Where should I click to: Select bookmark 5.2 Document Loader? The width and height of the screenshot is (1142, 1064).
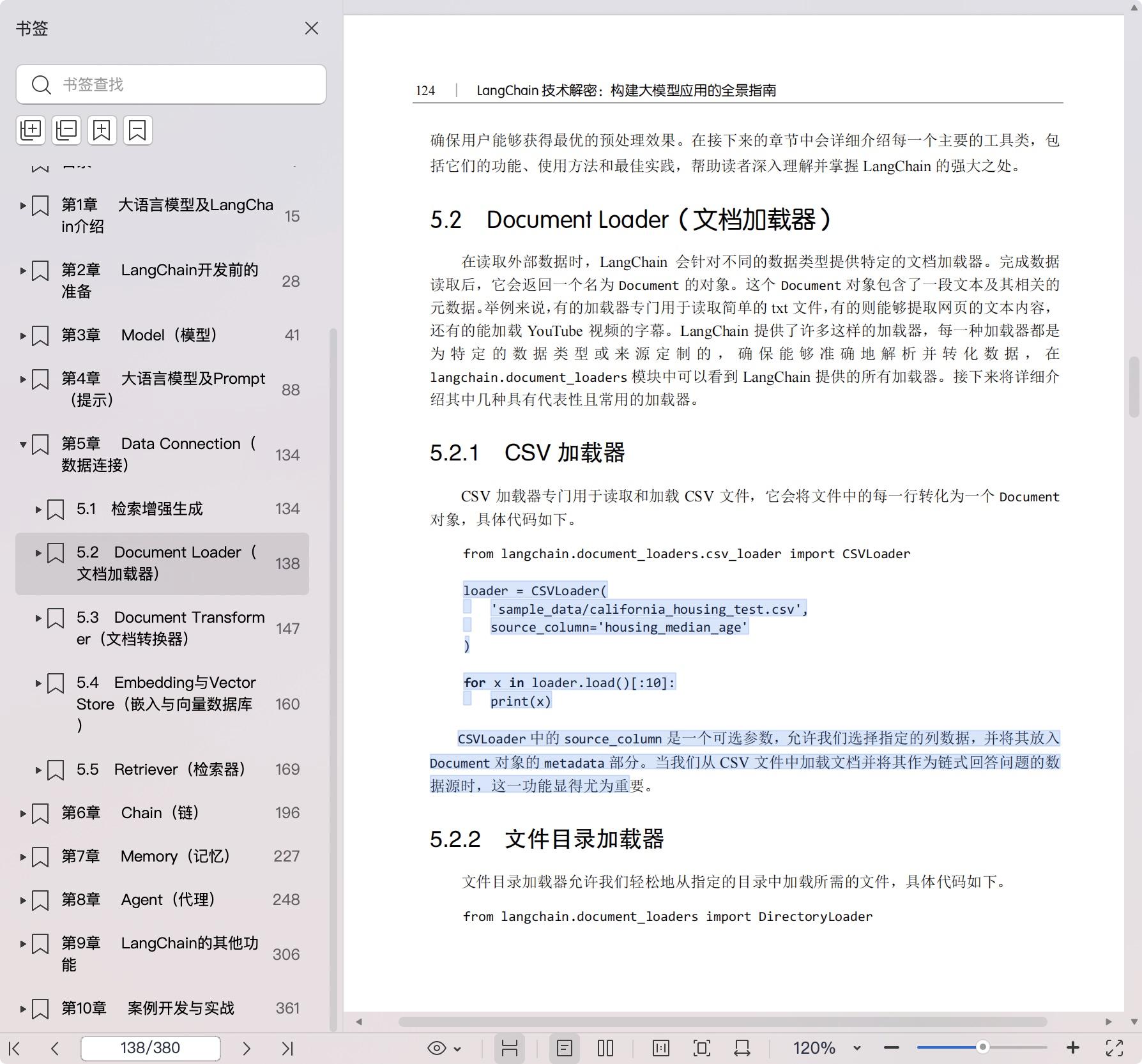pos(162,563)
